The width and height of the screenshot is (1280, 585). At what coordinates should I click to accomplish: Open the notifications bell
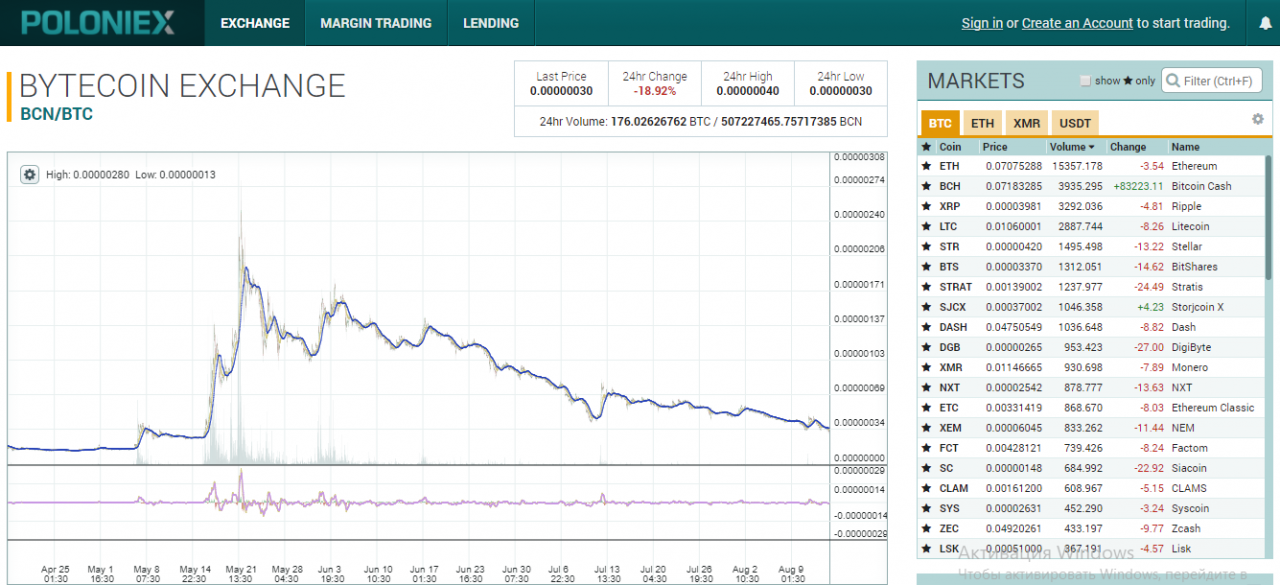click(x=1265, y=24)
